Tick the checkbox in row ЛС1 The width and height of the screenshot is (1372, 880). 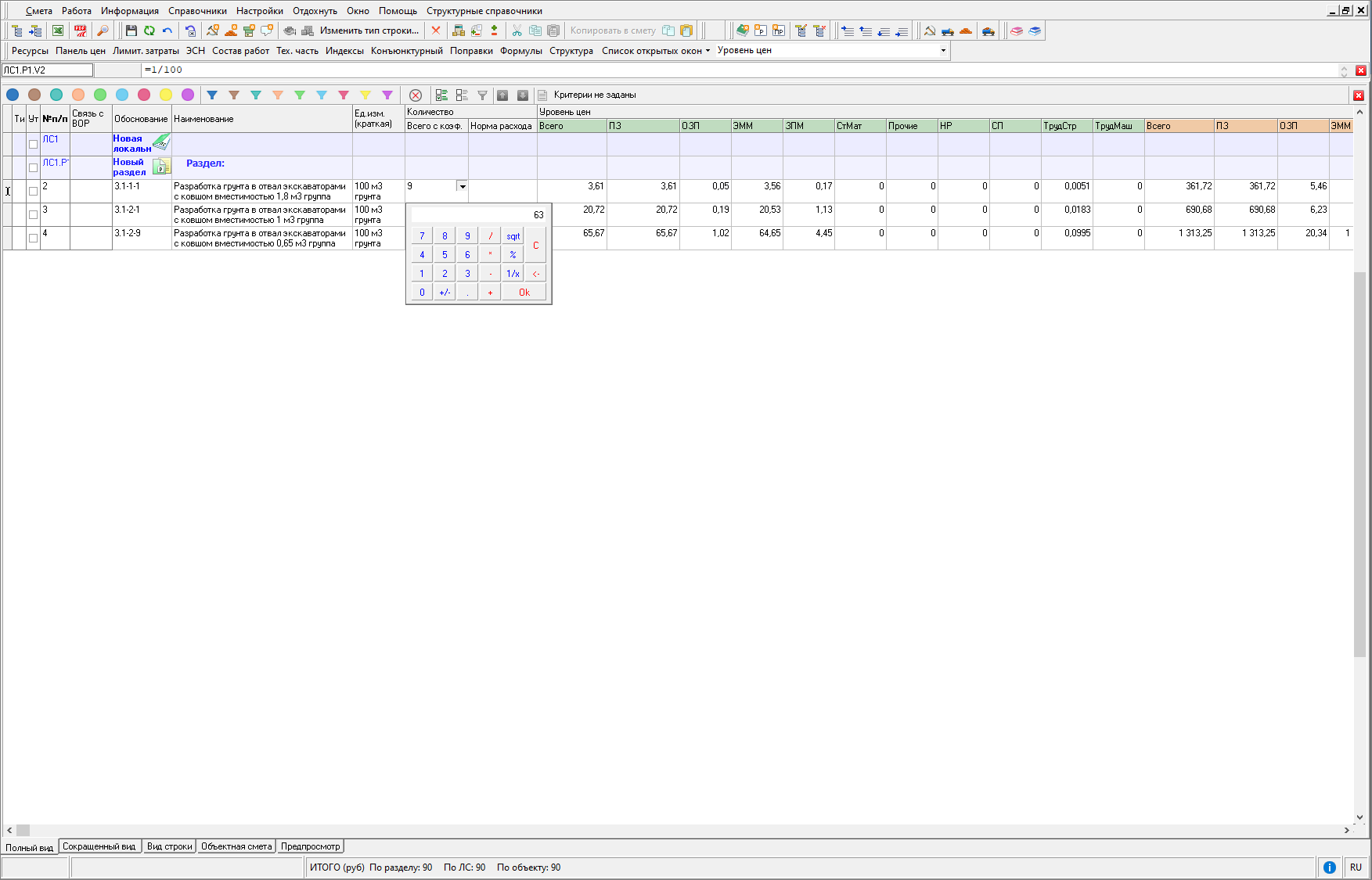[x=33, y=144]
